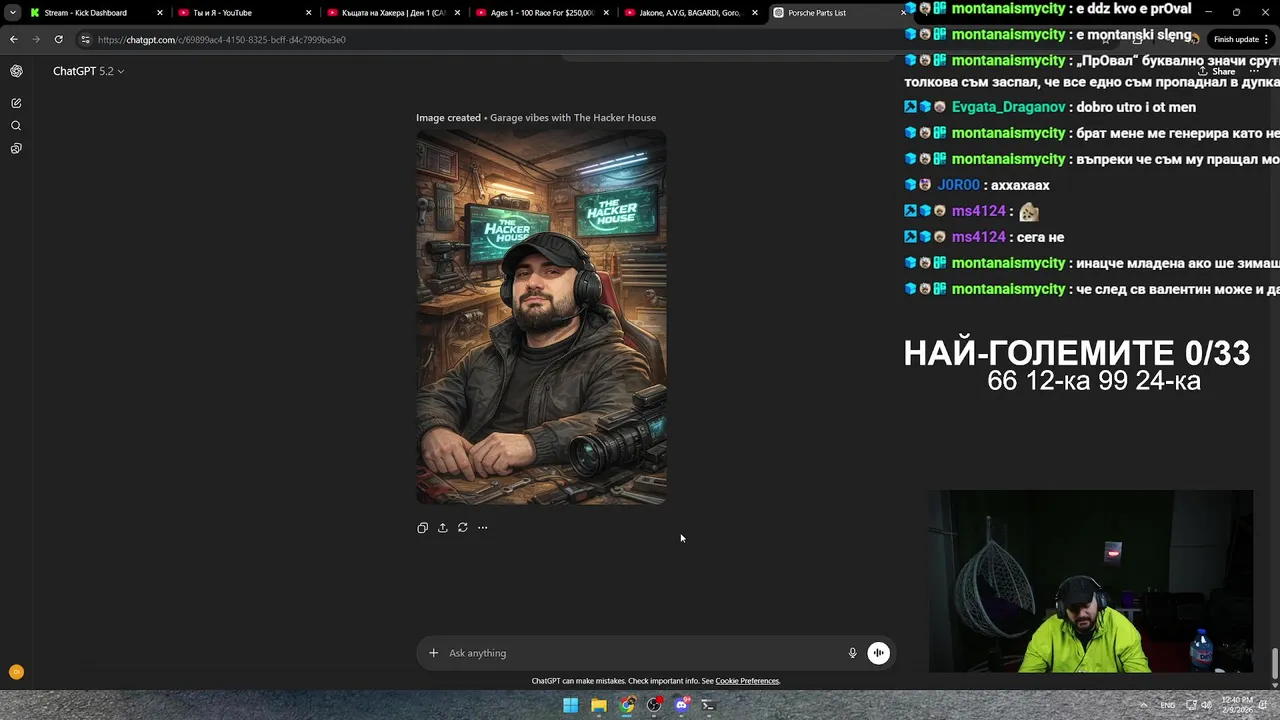The height and width of the screenshot is (720, 1280).
Task: Start dictation with the microphone icon
Action: (x=852, y=653)
